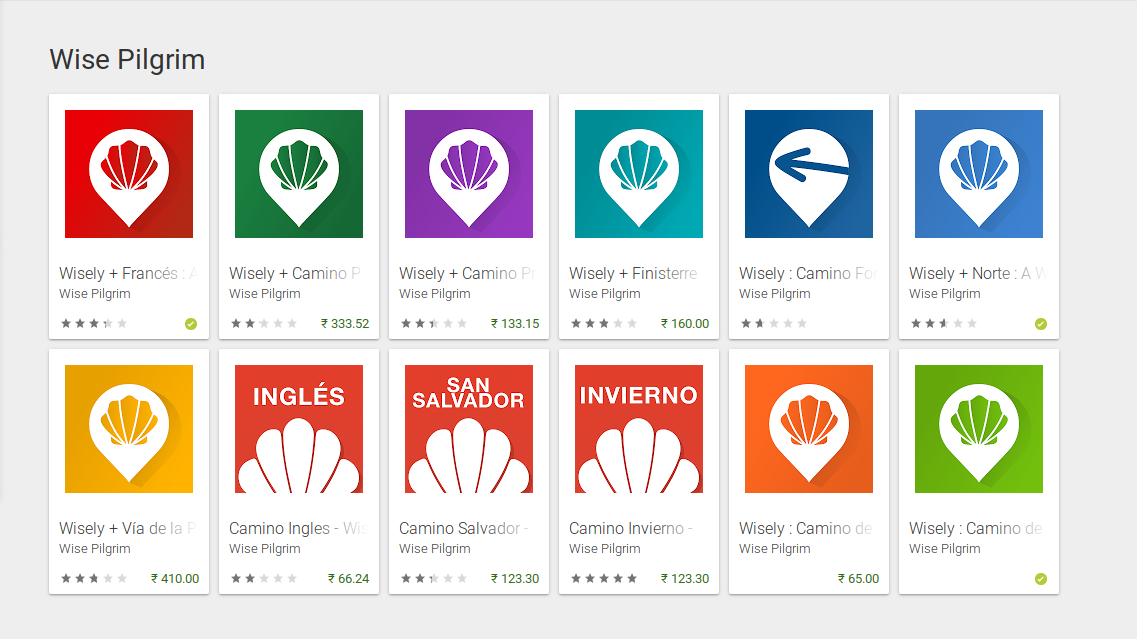Click the Wisely + Vía de la P title
Viewport: 1137px width, 639px height.
[x=128, y=528]
